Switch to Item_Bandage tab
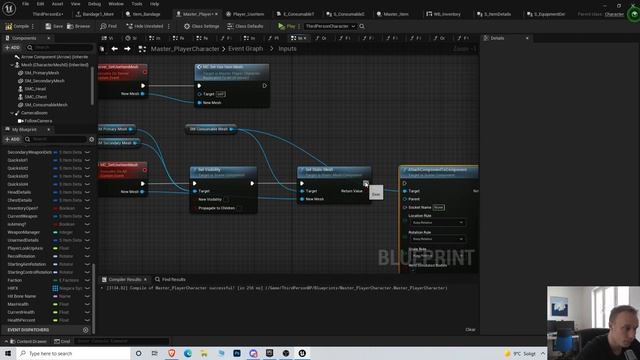Viewport: 640px width, 360px height. [x=143, y=14]
